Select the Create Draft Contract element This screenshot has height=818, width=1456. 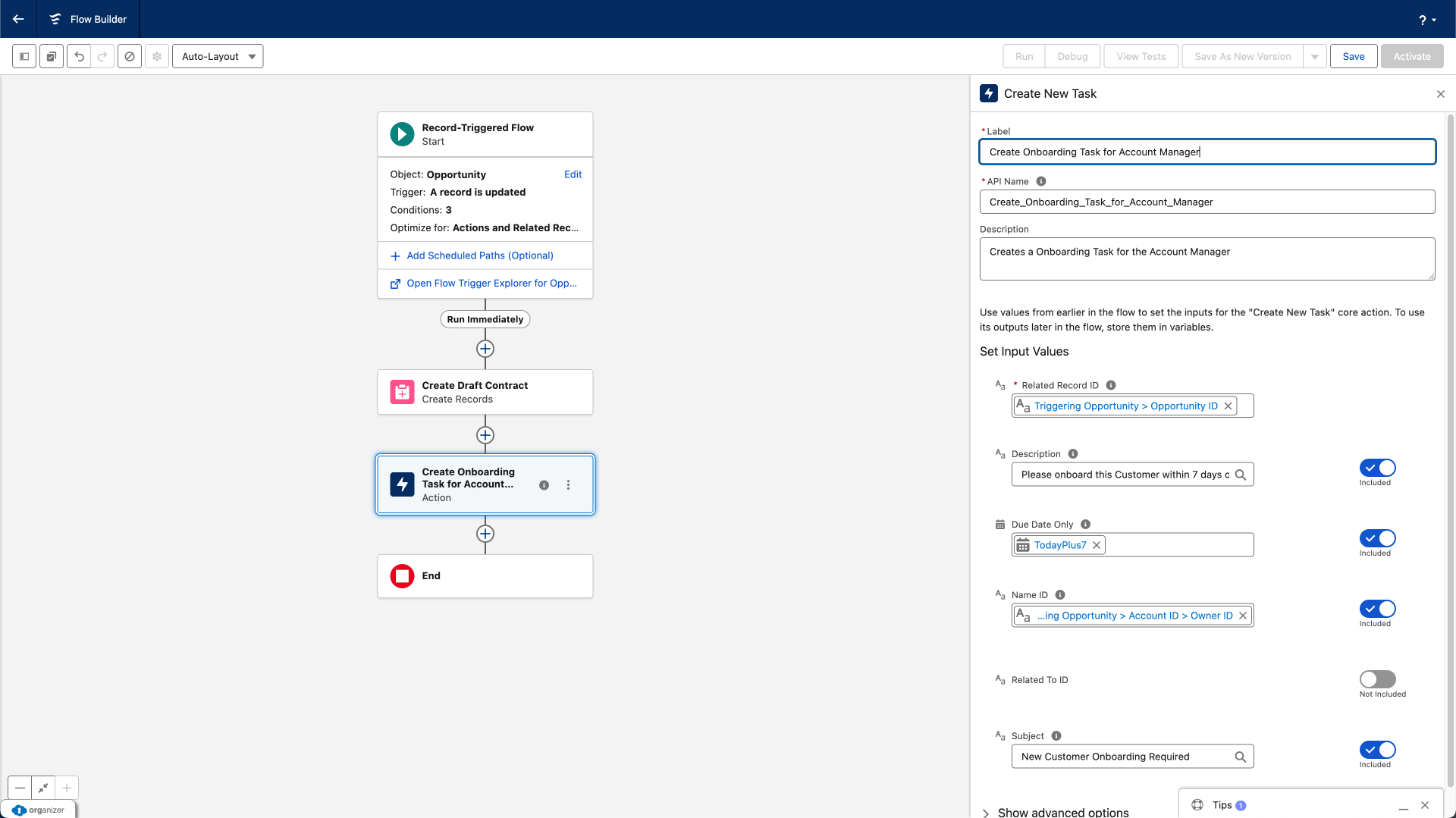485,392
